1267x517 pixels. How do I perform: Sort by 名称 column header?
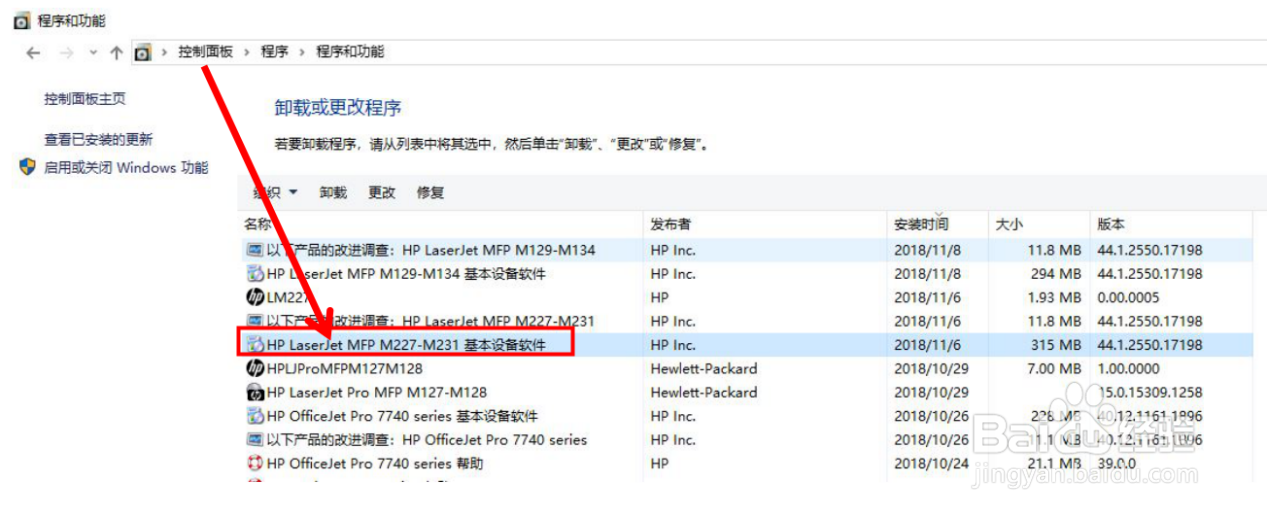pos(441,225)
